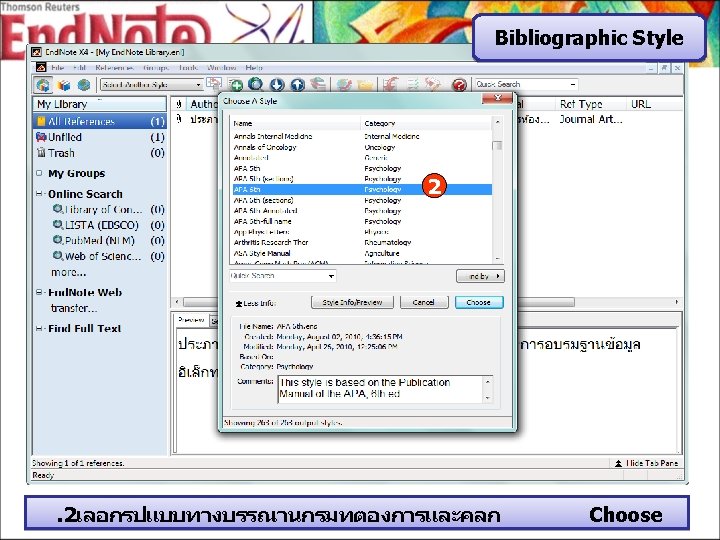720x540 pixels.
Task: Collapse the EndNote Web group
Action: pyautogui.click(x=39, y=292)
